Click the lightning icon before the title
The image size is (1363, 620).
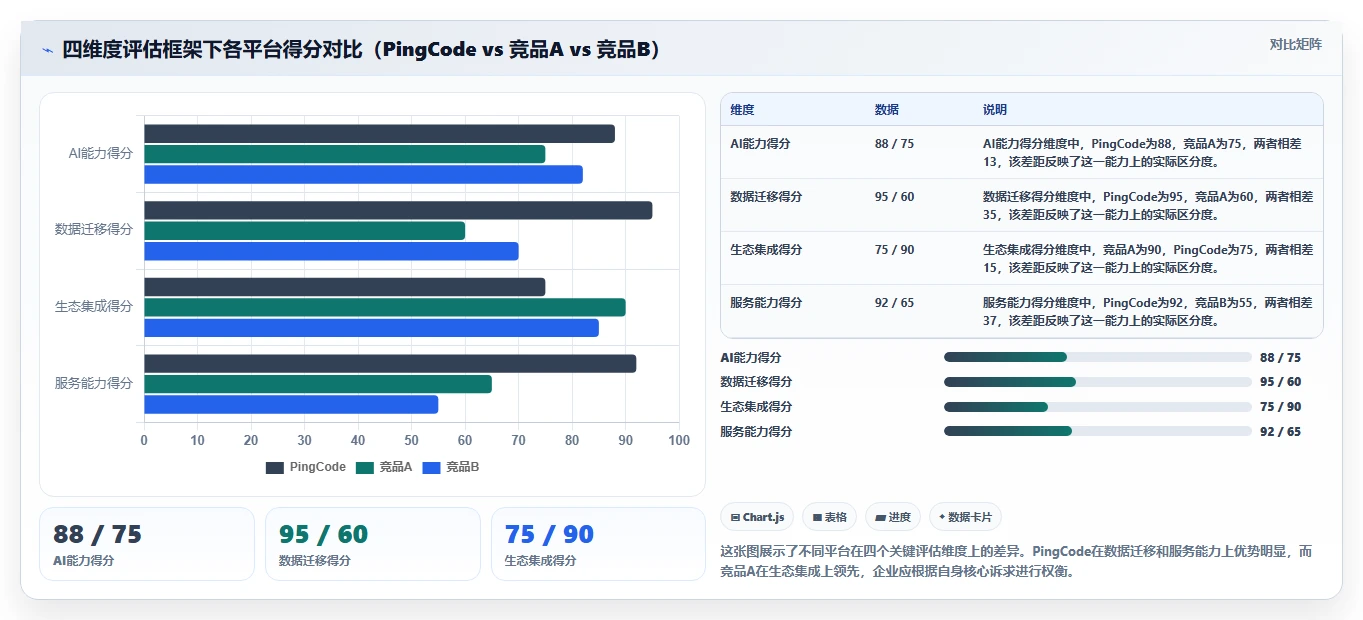pyautogui.click(x=48, y=50)
